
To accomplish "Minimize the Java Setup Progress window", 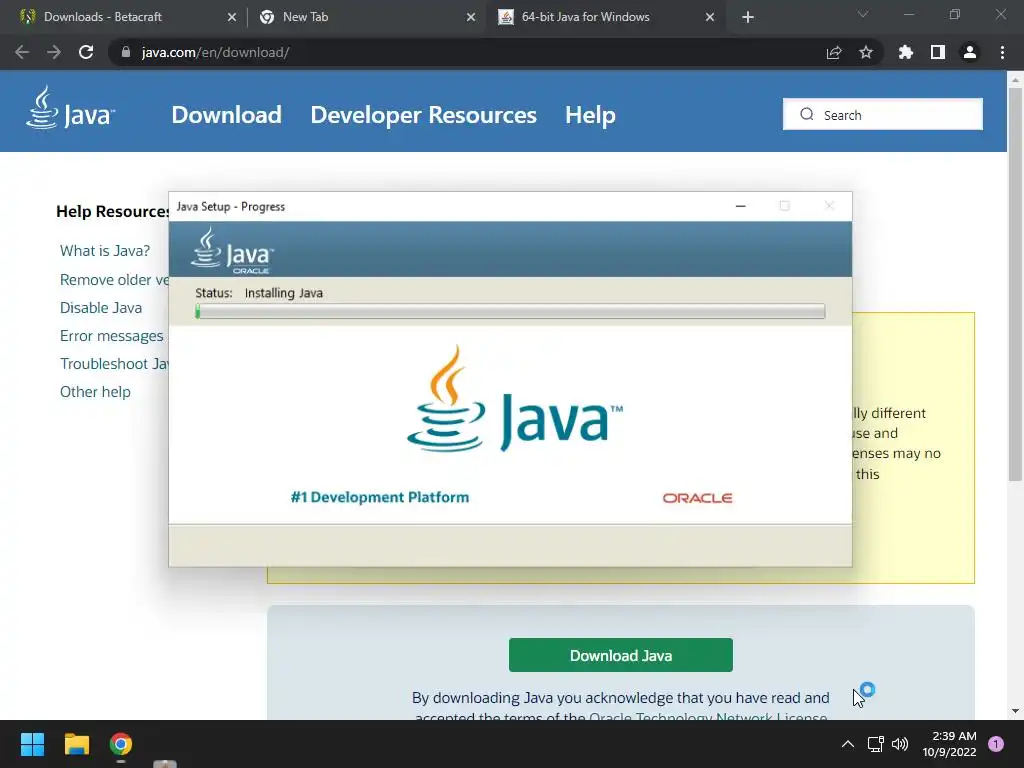I will [741, 206].
